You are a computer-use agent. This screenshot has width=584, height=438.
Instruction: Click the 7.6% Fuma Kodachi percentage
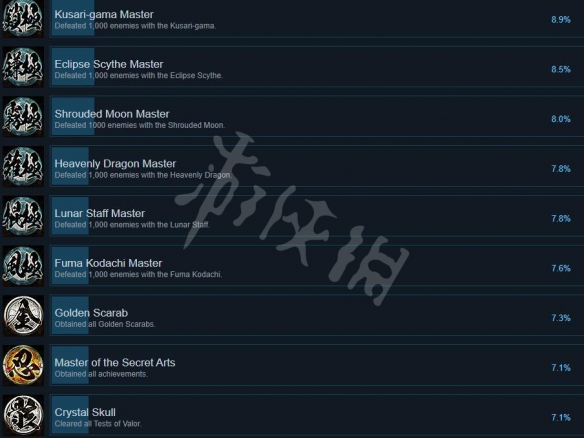[x=561, y=268]
